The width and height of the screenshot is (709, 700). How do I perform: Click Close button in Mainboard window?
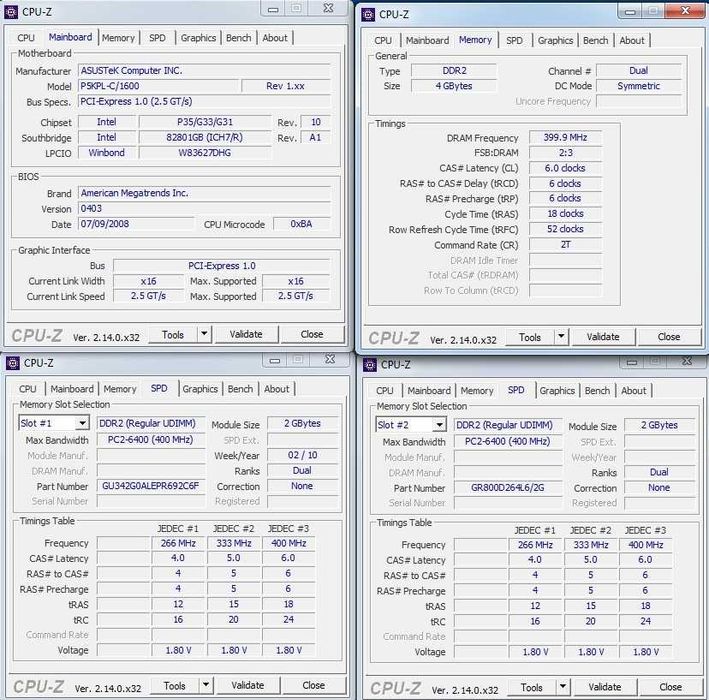coord(312,335)
